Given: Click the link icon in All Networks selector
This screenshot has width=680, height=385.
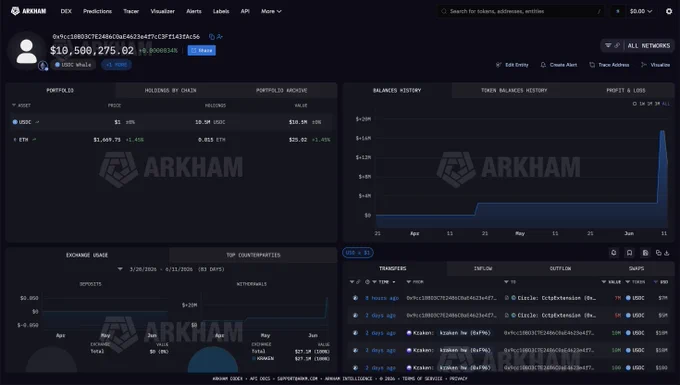Looking at the screenshot, I should [617, 46].
